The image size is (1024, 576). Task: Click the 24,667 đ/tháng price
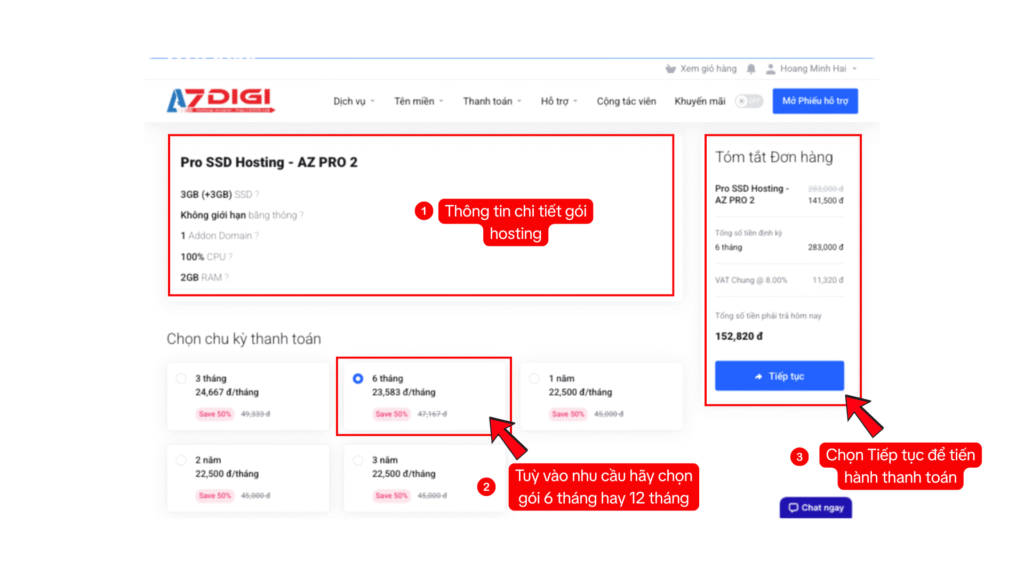[x=227, y=392]
